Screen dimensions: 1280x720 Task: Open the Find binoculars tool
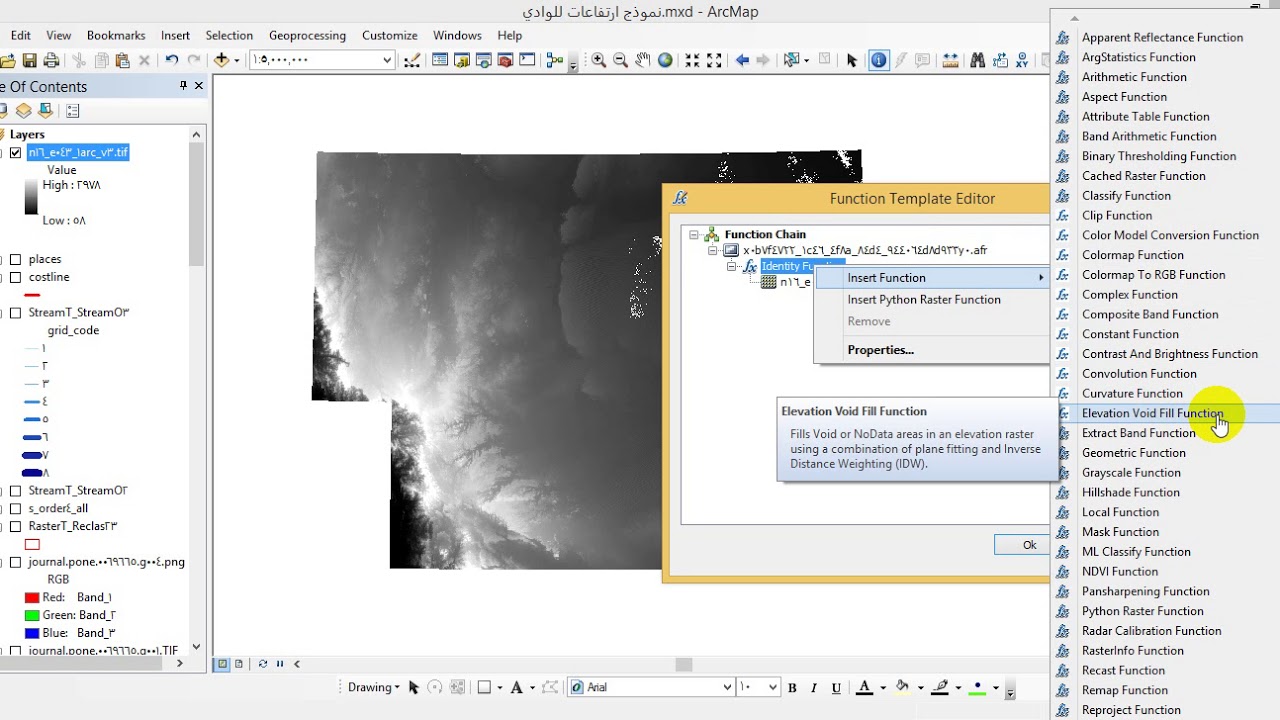point(978,60)
